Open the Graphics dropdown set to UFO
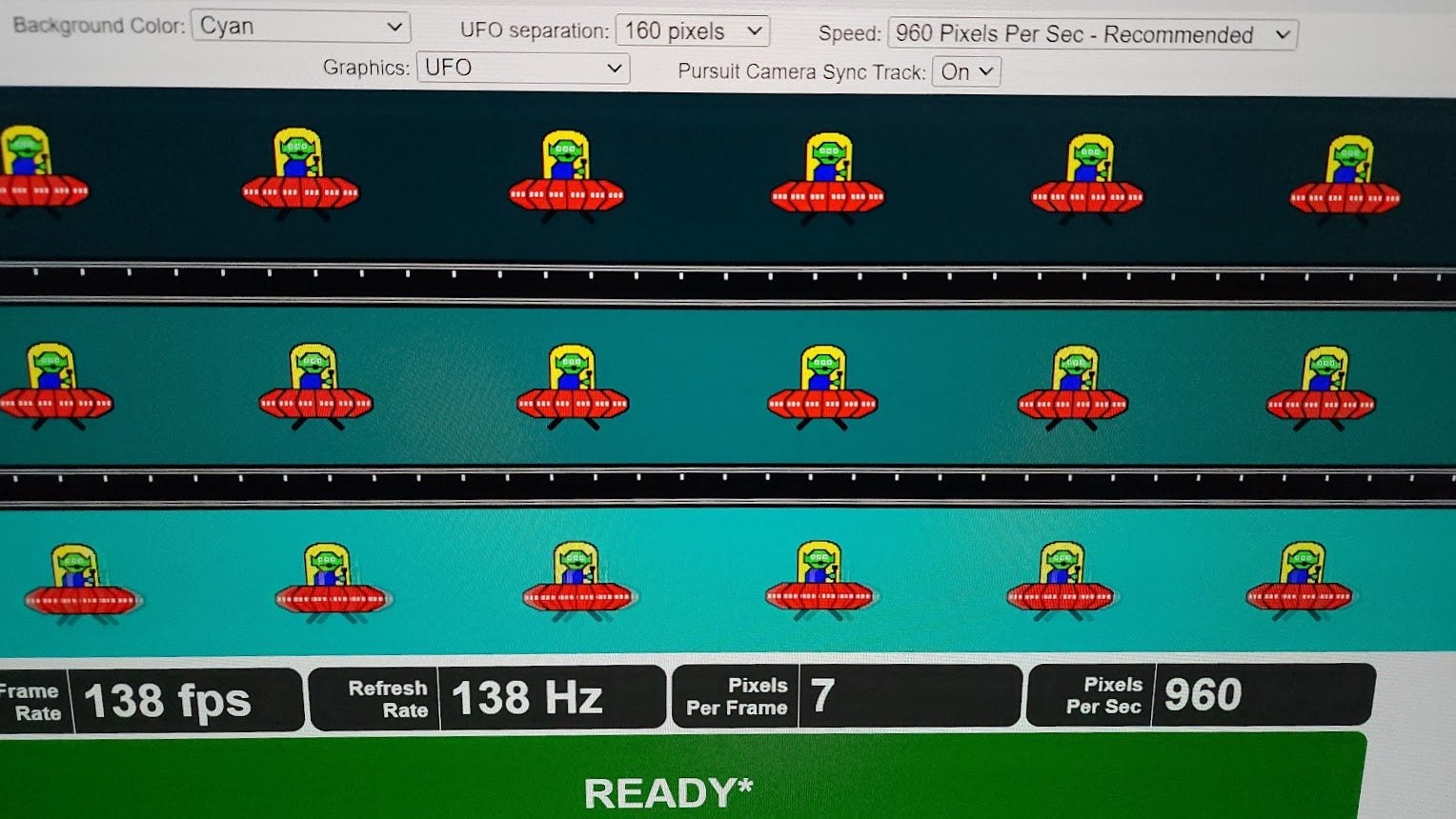This screenshot has width=1456, height=819. tap(522, 69)
